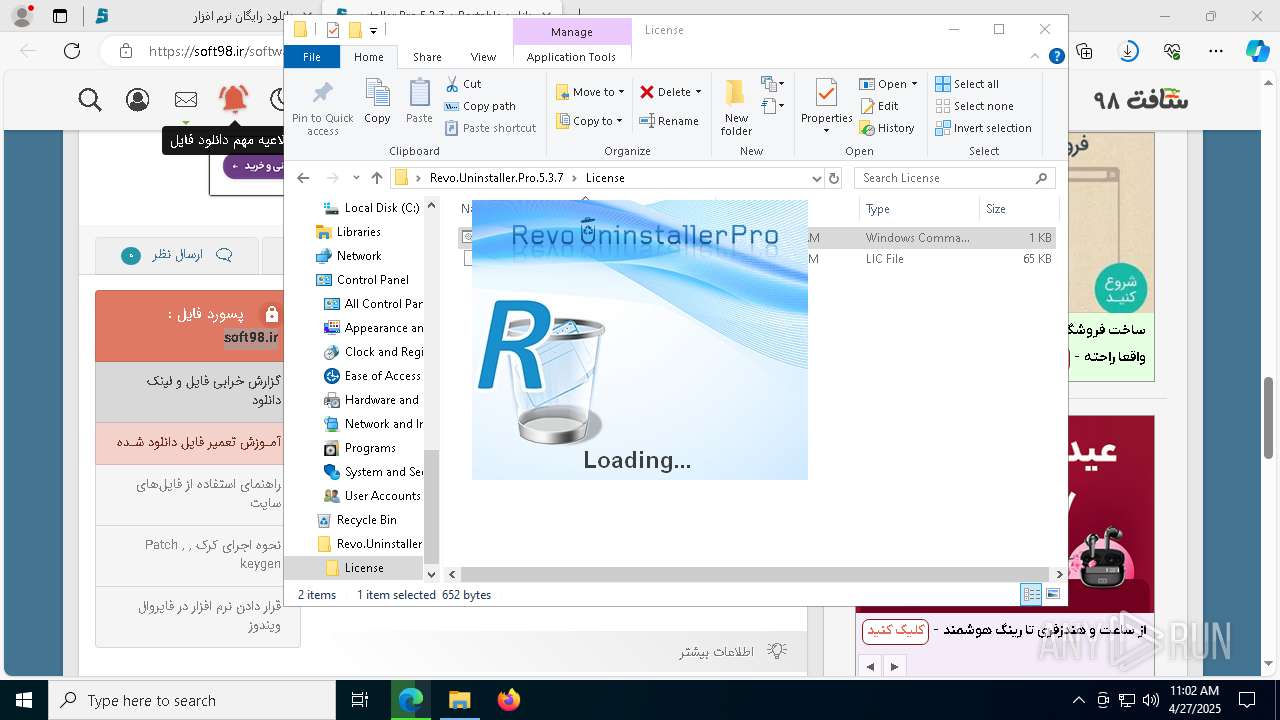This screenshot has height=720, width=1280.
Task: Click the red notification bell on Soft98
Action: [x=233, y=98]
